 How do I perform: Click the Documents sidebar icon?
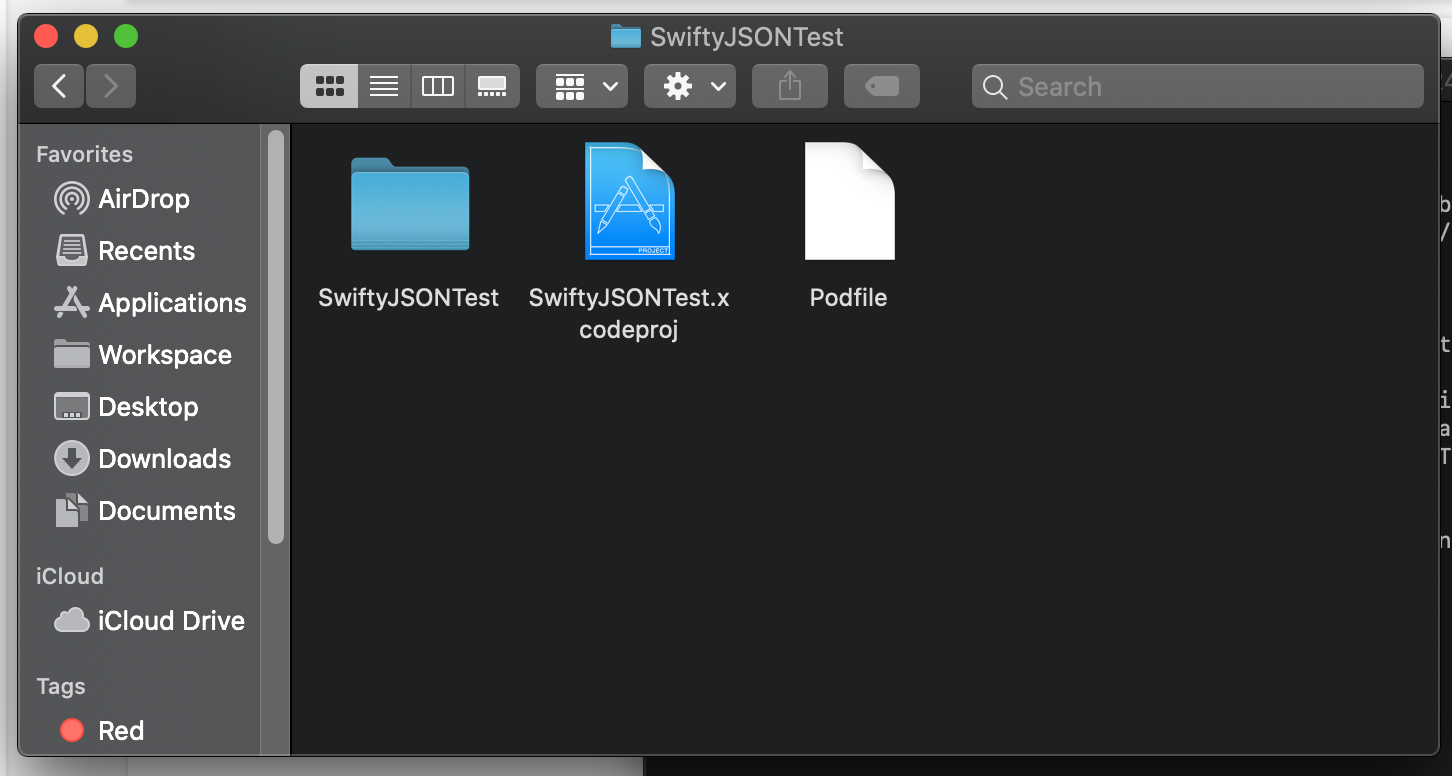(x=71, y=511)
